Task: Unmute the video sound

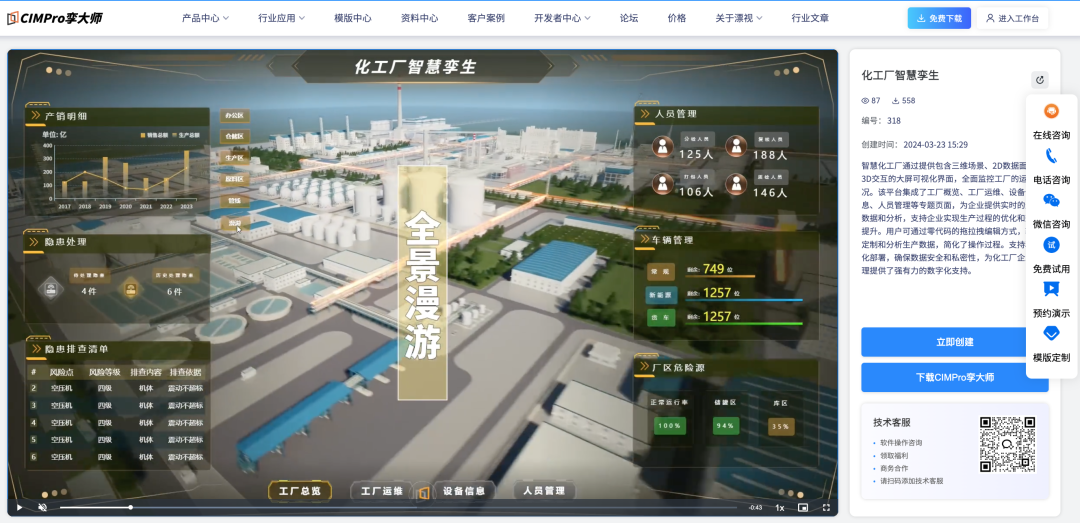Action: (42, 508)
